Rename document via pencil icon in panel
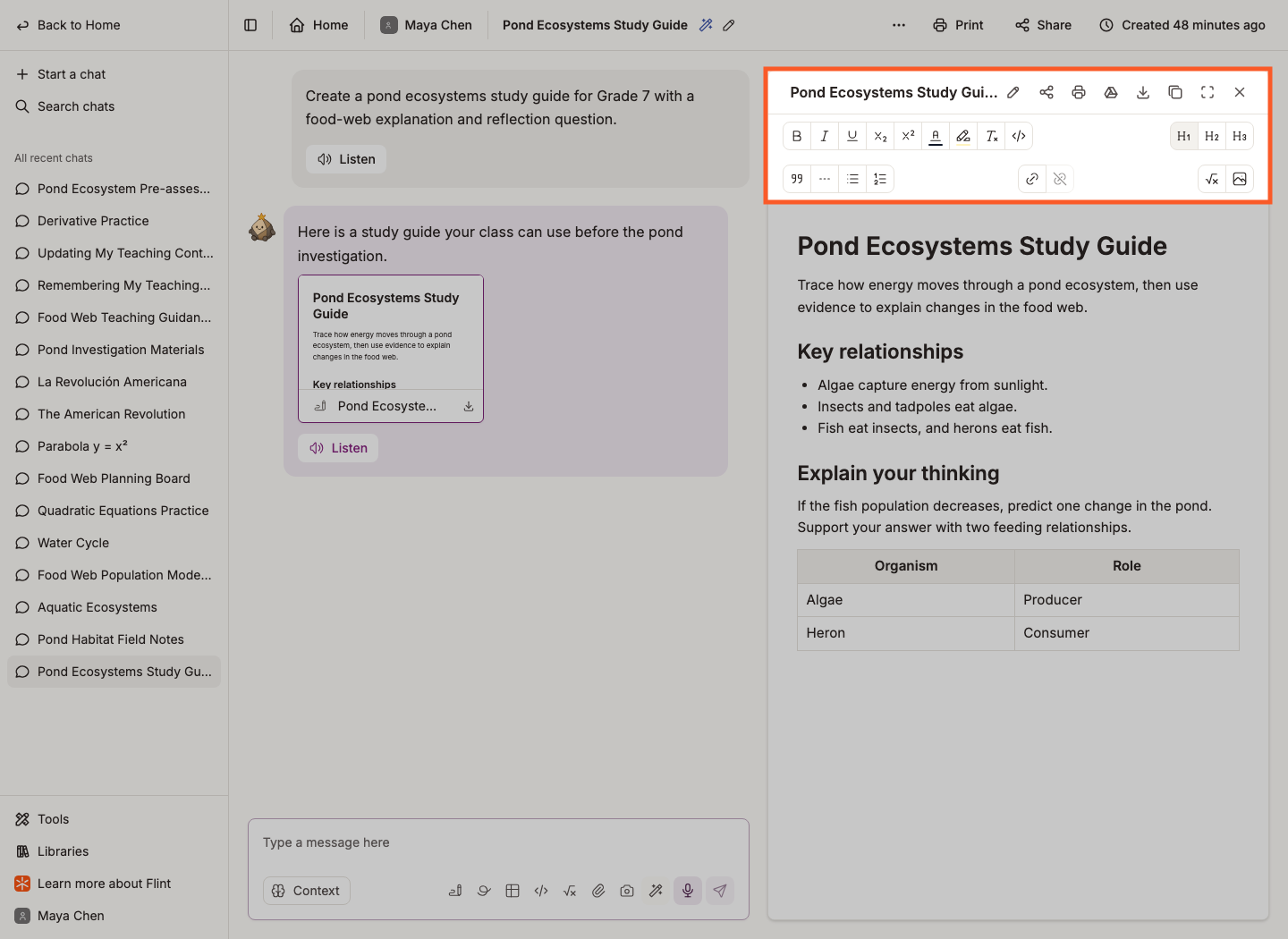Screen dimensions: 1288x939 [x=1013, y=92]
